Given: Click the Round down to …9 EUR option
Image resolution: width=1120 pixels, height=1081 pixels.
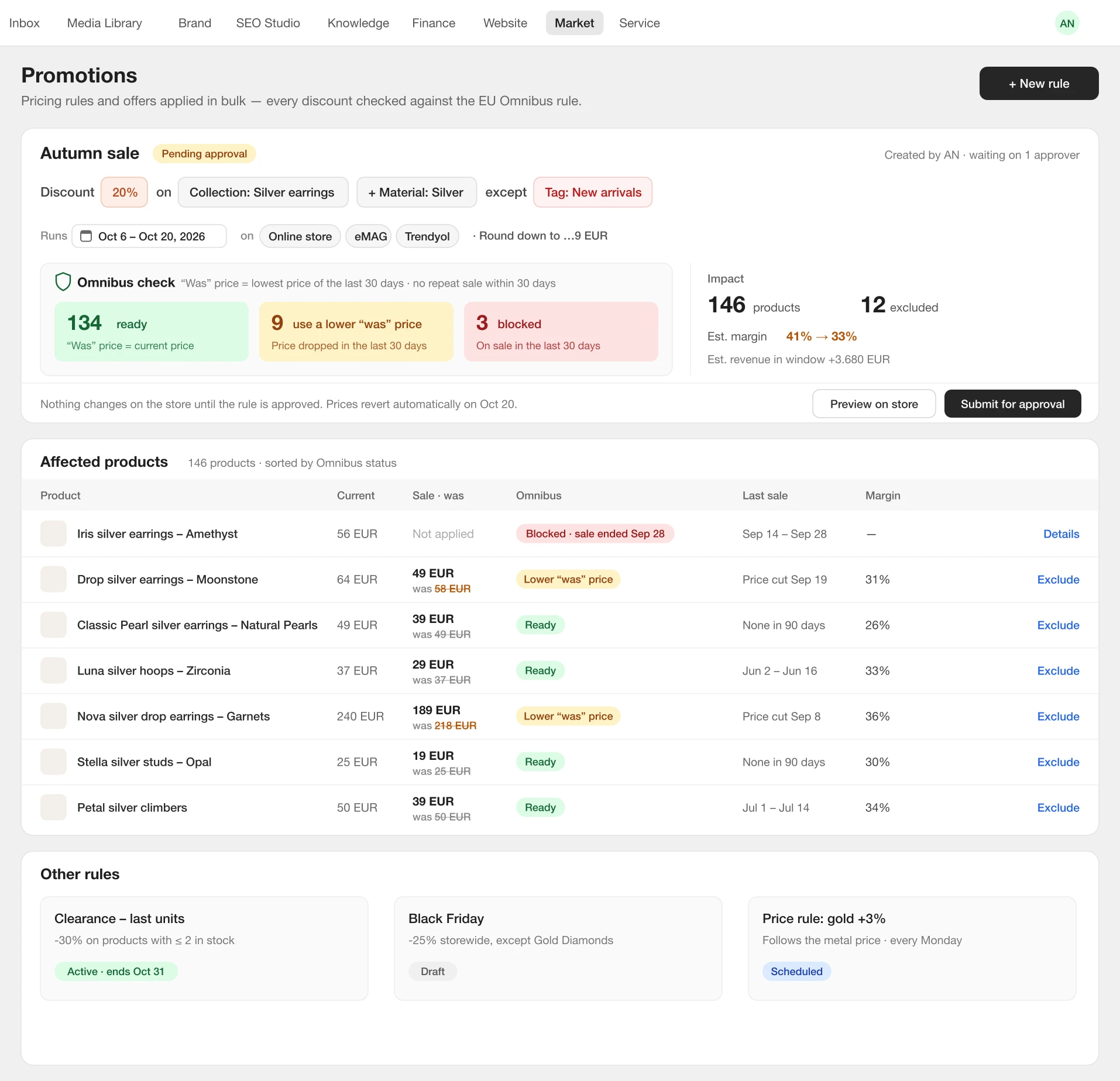Looking at the screenshot, I should click(x=543, y=236).
